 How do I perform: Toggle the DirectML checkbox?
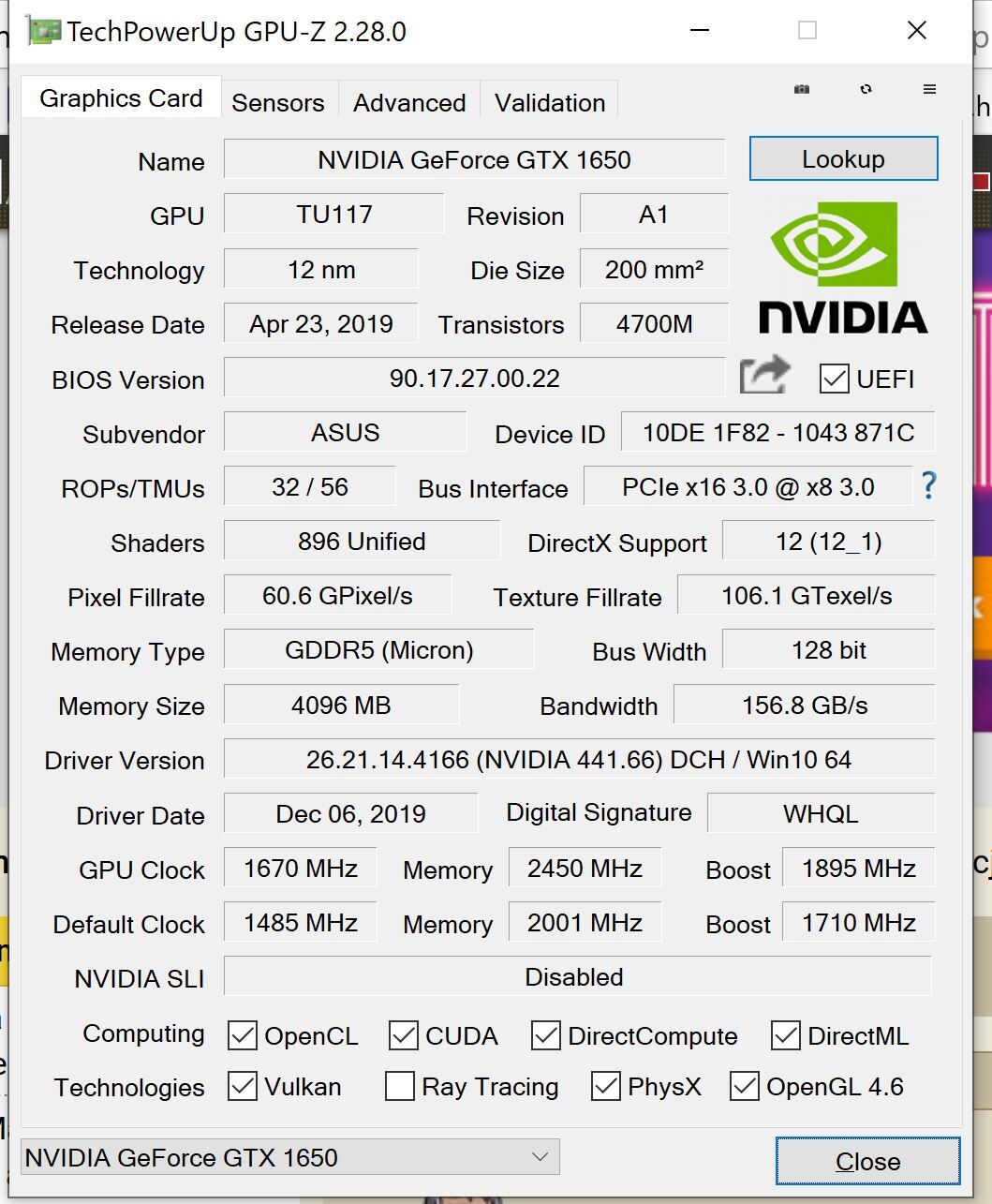click(786, 1035)
